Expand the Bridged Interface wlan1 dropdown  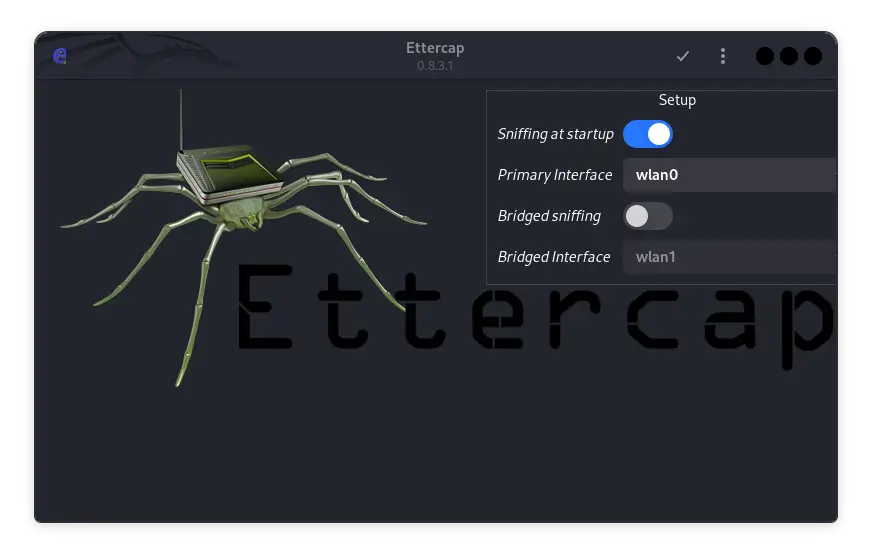(x=730, y=257)
